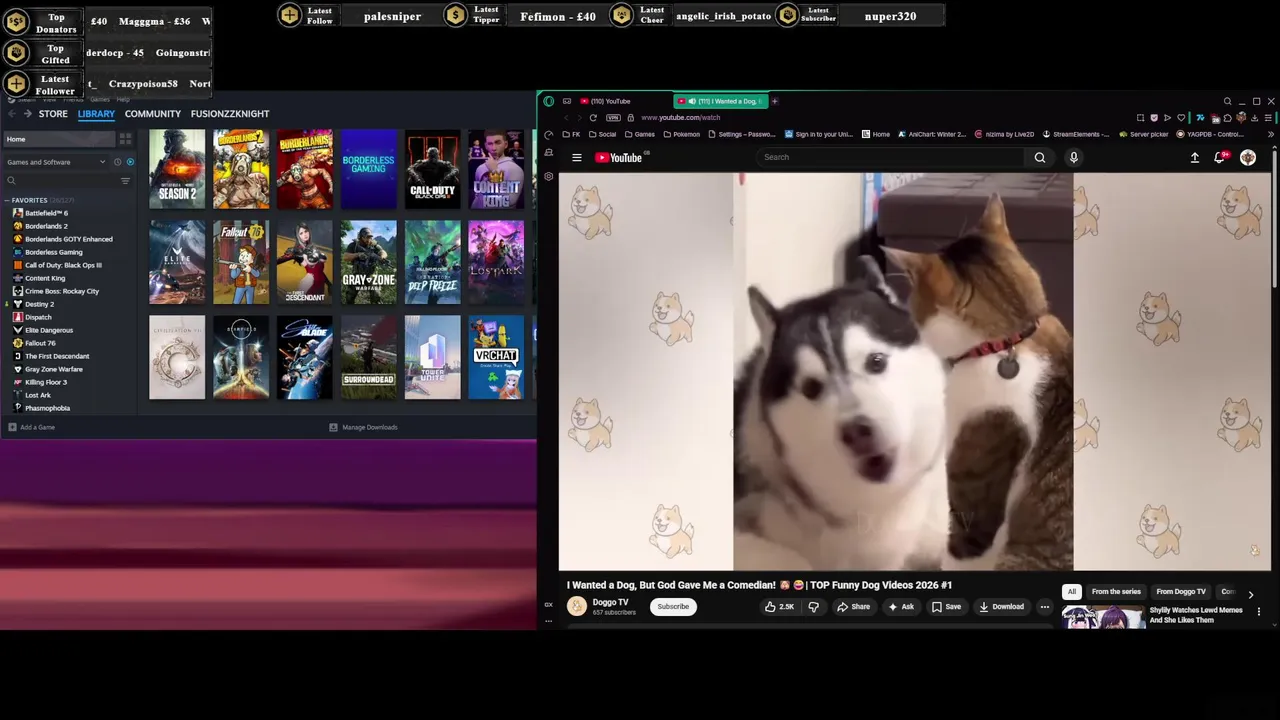Open the Fallout 76 cover art tile
Viewport: 1280px width, 720px height.
[241, 263]
